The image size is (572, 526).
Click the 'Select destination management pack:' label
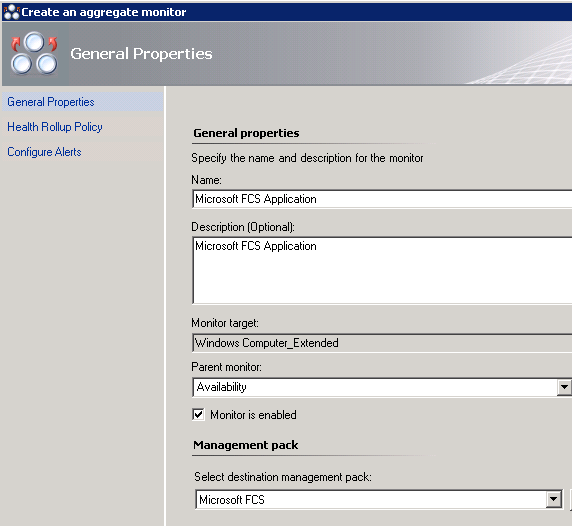pos(283,477)
